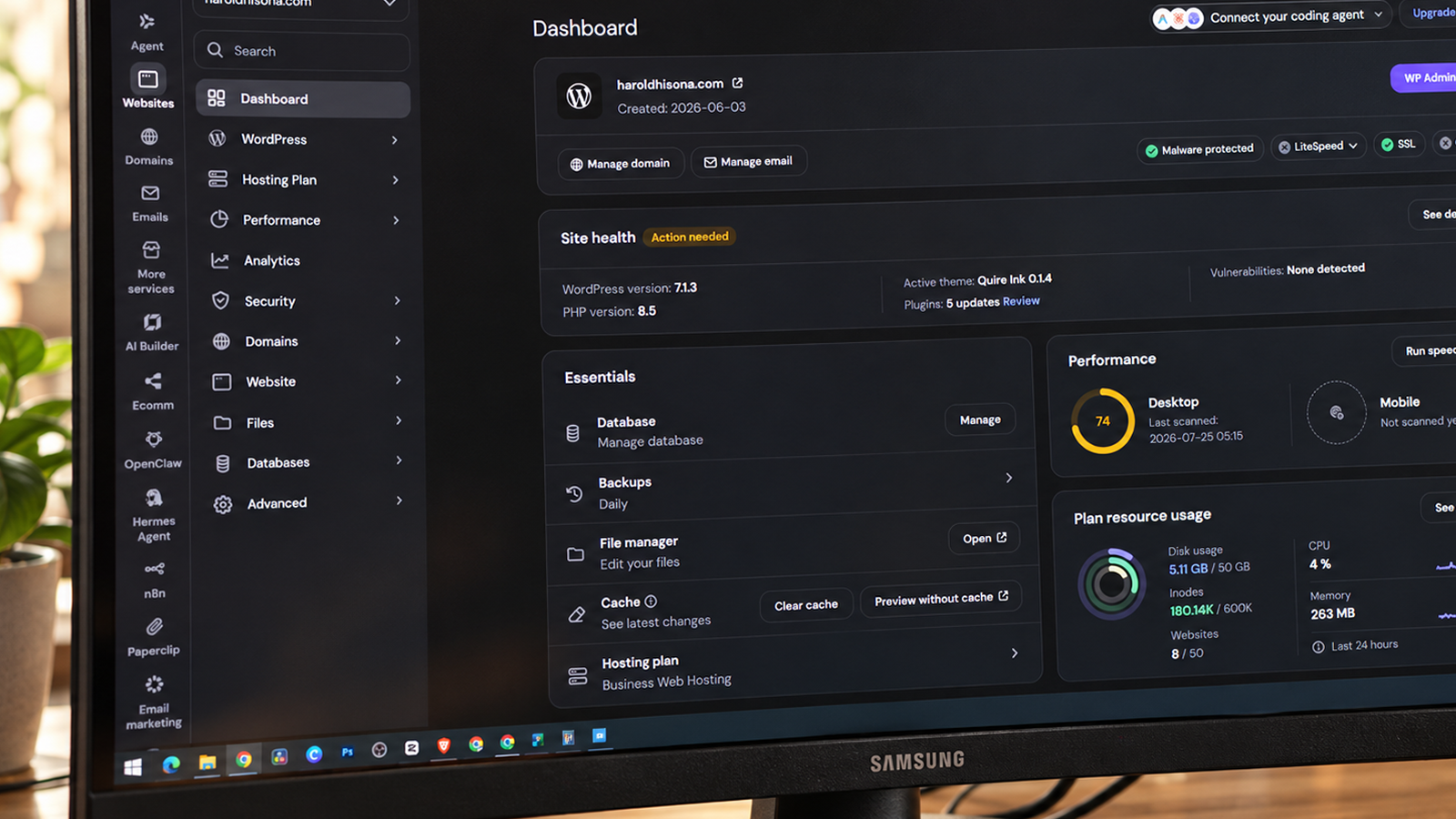Open the LiteSpeed dropdown
1456x819 pixels.
(1318, 147)
